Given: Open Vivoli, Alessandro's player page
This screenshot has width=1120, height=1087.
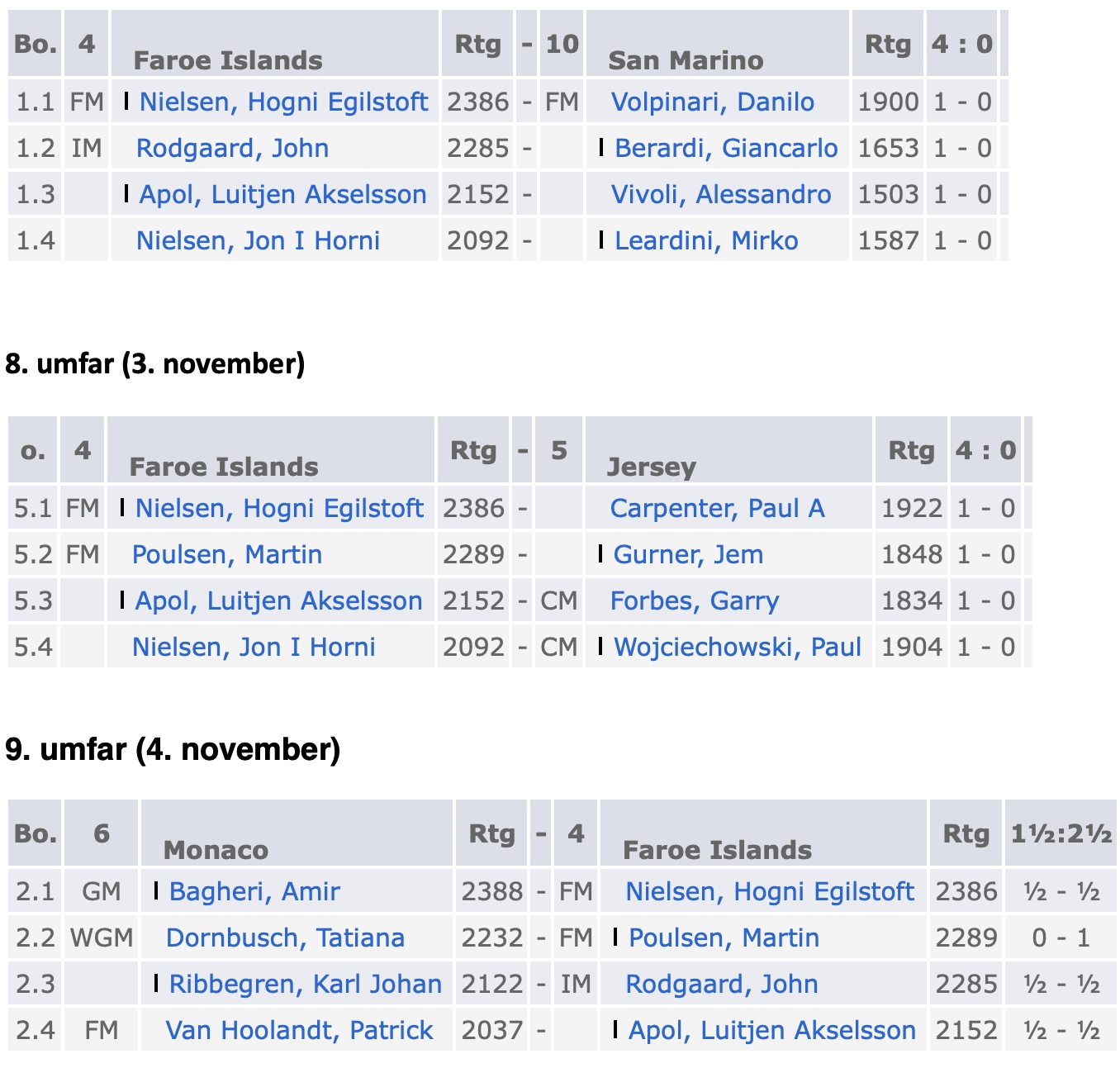Looking at the screenshot, I should pos(720,194).
